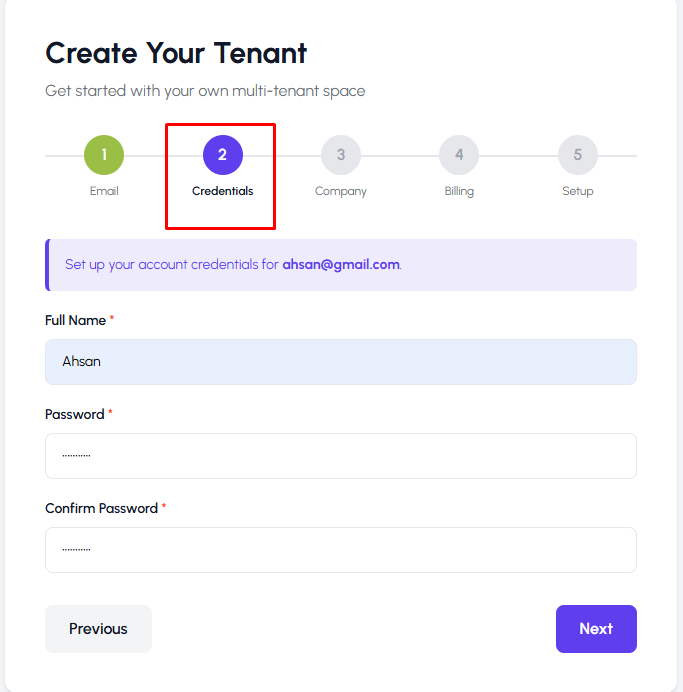Click the purple Next button
This screenshot has width=683, height=692.
596,629
